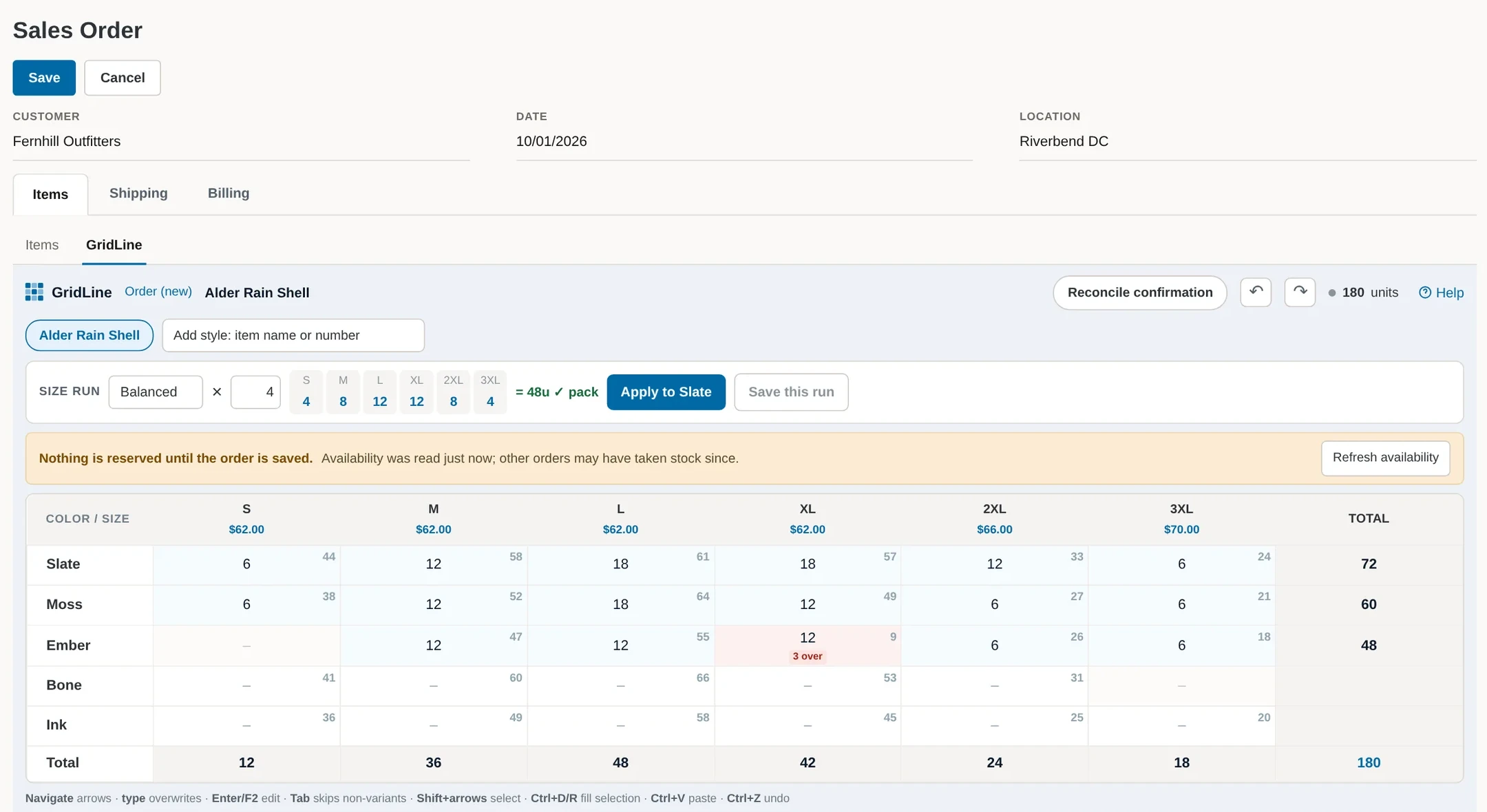Select the Alder Rain Shell style chip
The width and height of the screenshot is (1487, 812).
[89, 335]
